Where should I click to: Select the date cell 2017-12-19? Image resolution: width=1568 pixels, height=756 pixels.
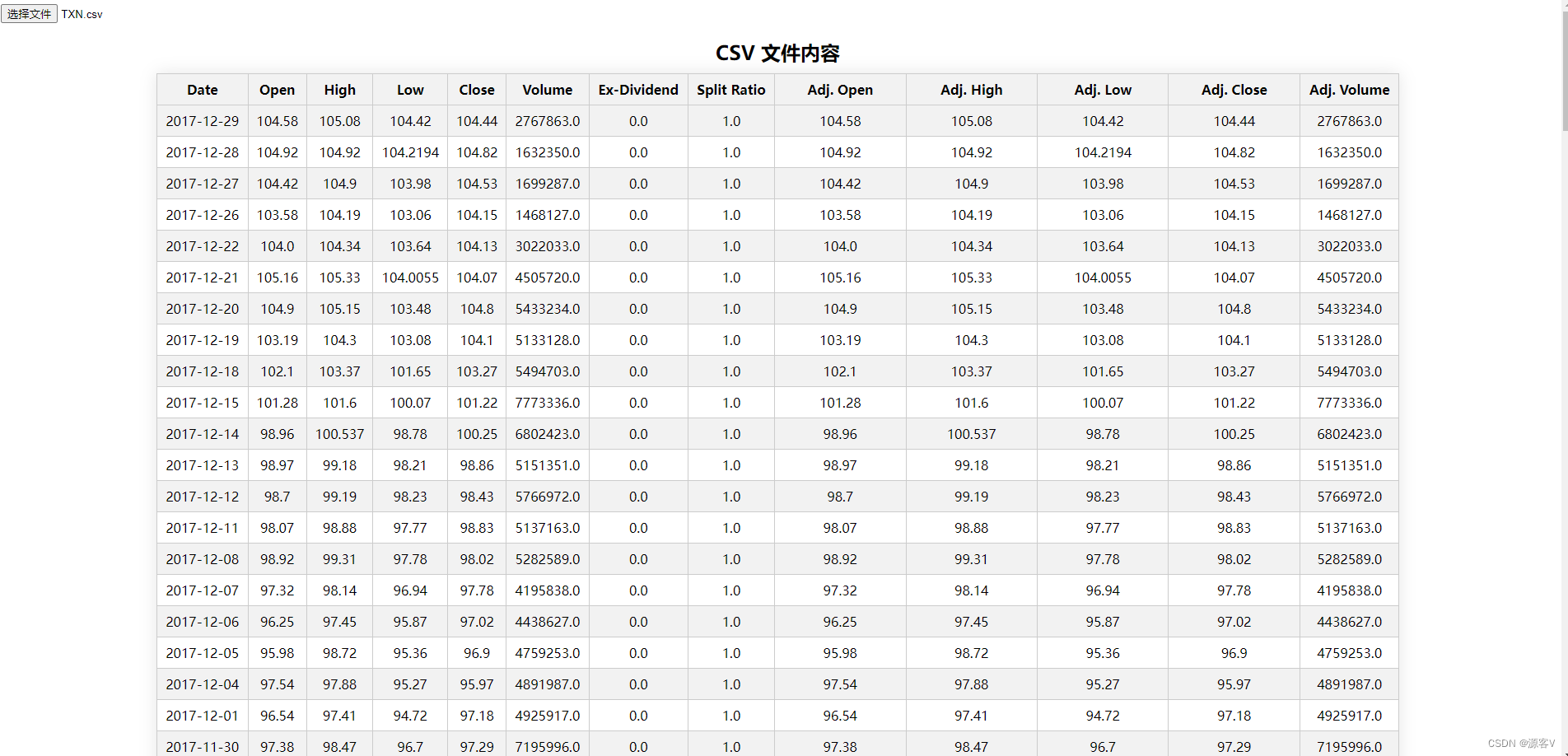[203, 340]
